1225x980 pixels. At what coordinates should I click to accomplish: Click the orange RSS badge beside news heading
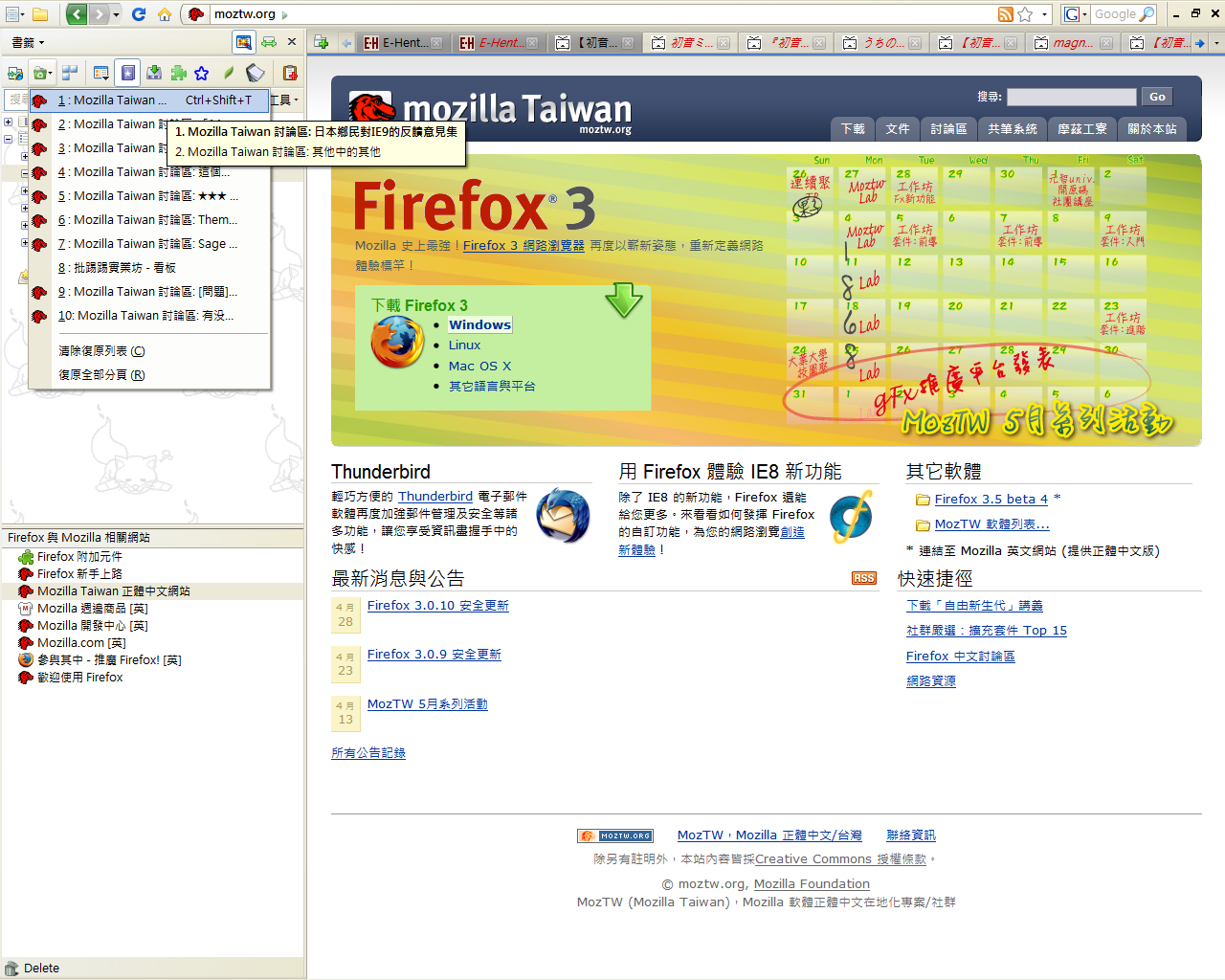pos(863,578)
